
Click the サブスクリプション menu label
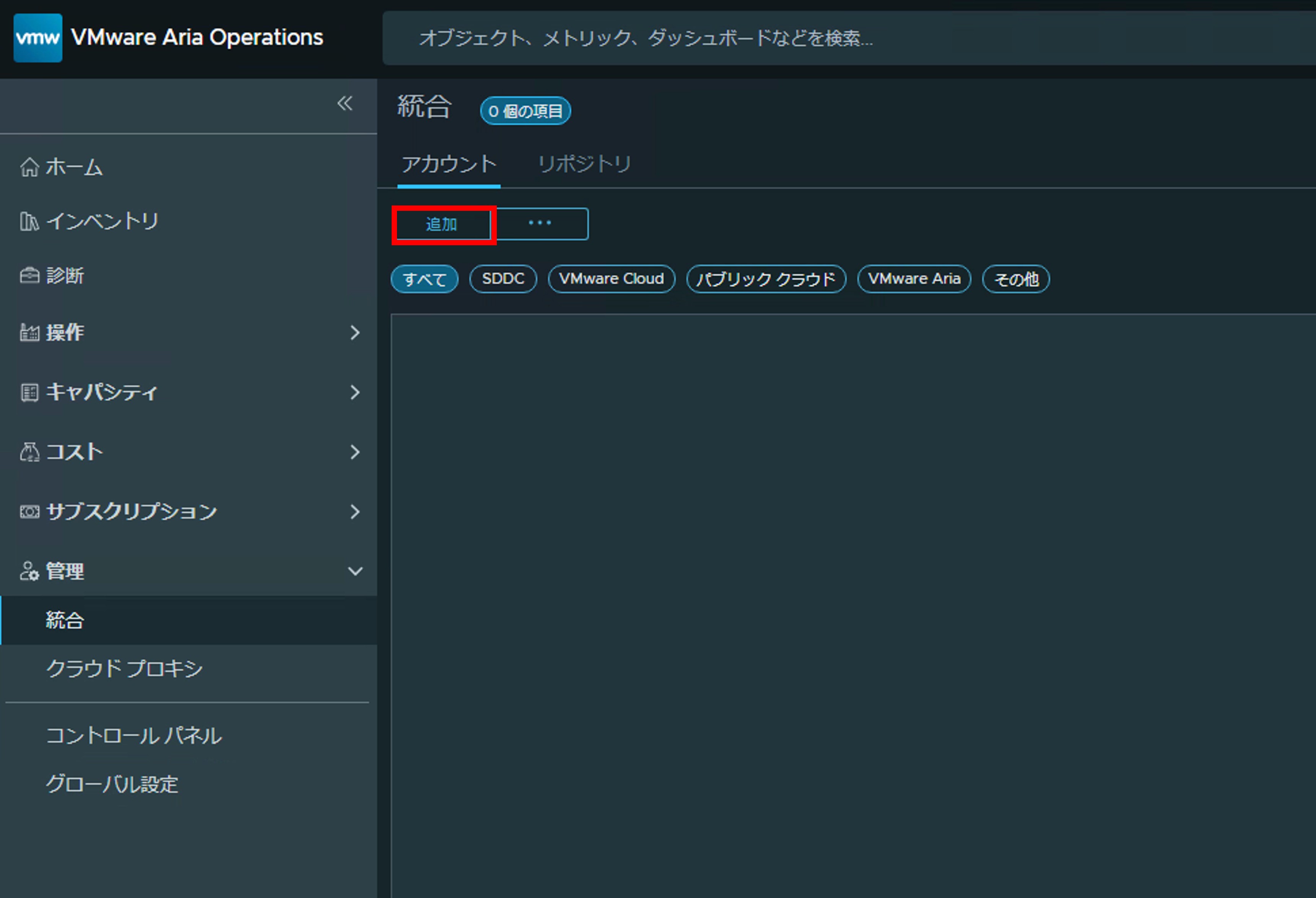(132, 512)
